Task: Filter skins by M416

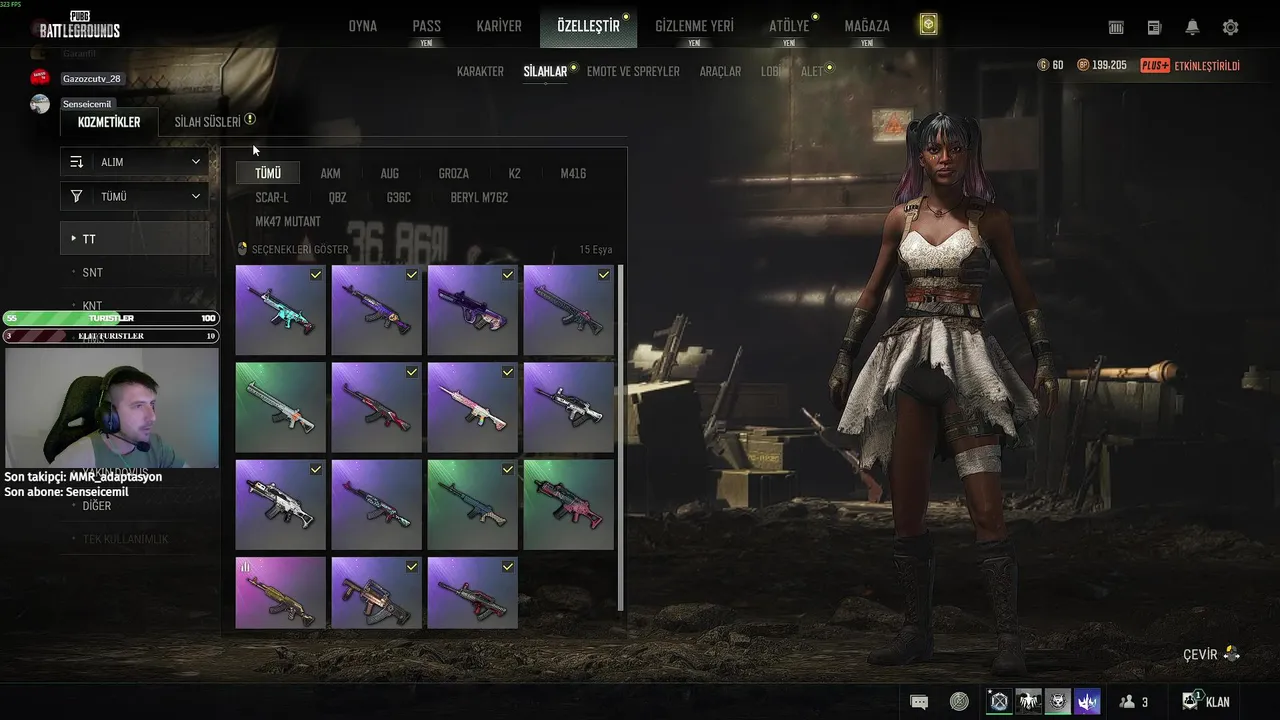Action: tap(573, 174)
